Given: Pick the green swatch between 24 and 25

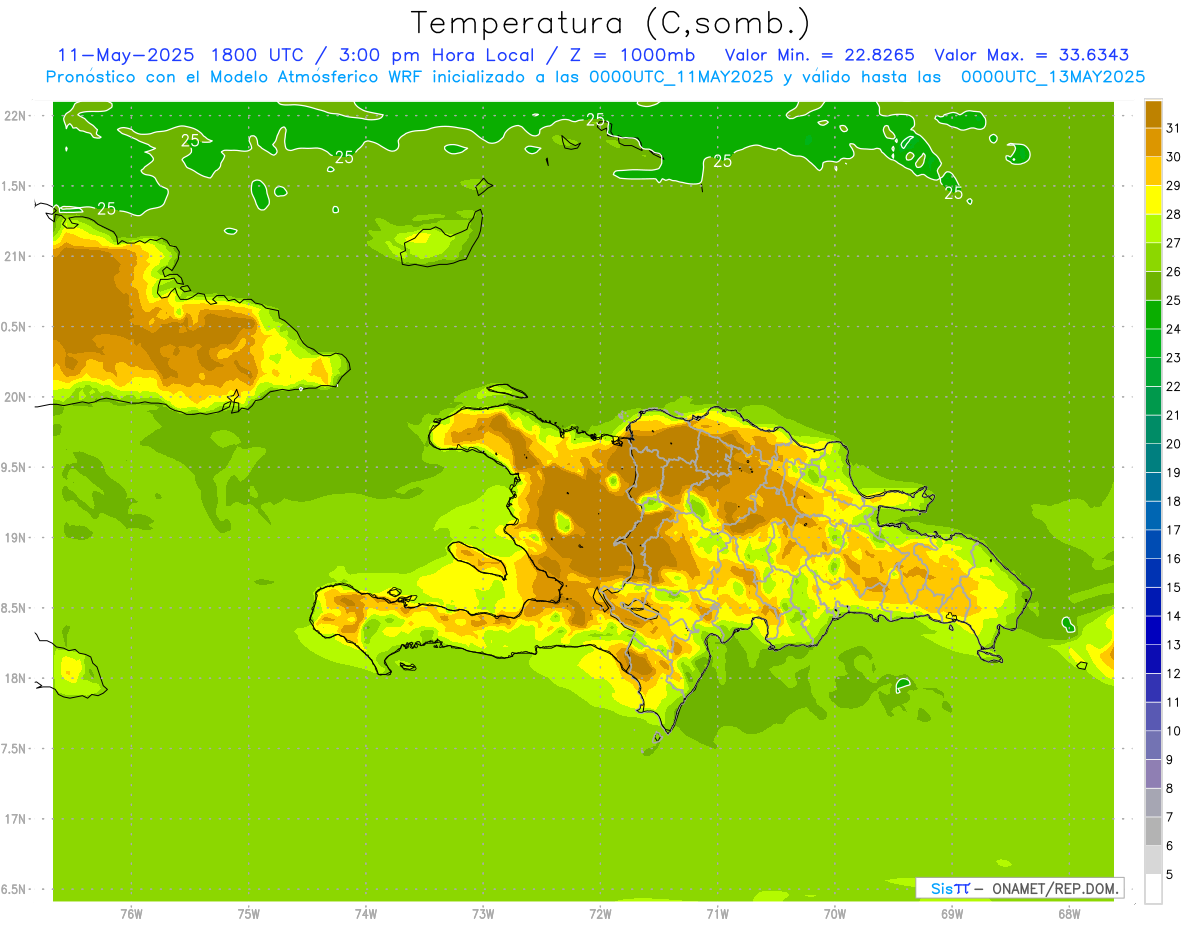Looking at the screenshot, I should click(x=1153, y=315).
